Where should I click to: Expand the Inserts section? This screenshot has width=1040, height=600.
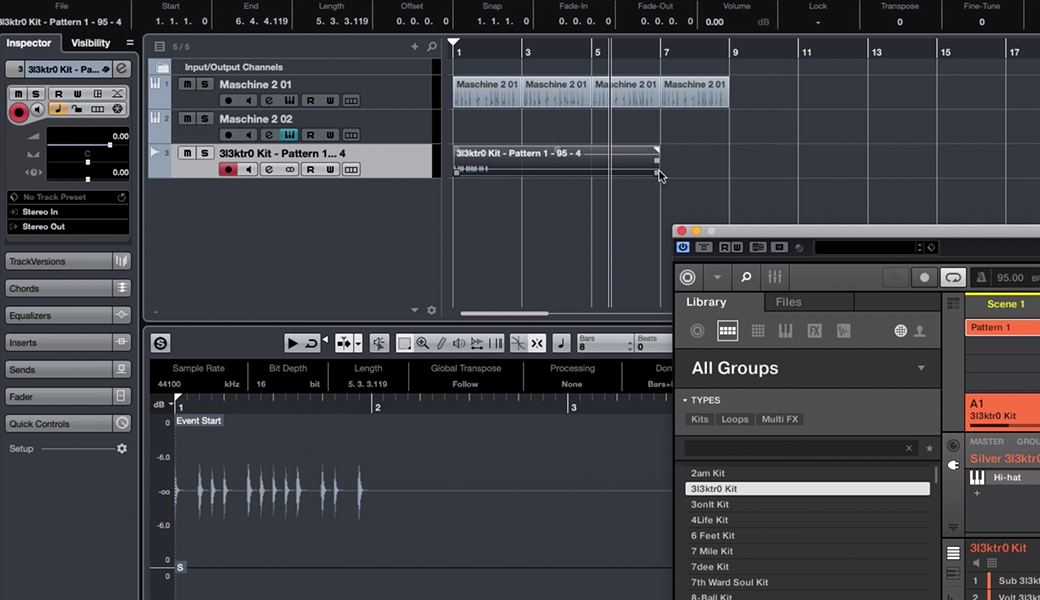coord(68,343)
